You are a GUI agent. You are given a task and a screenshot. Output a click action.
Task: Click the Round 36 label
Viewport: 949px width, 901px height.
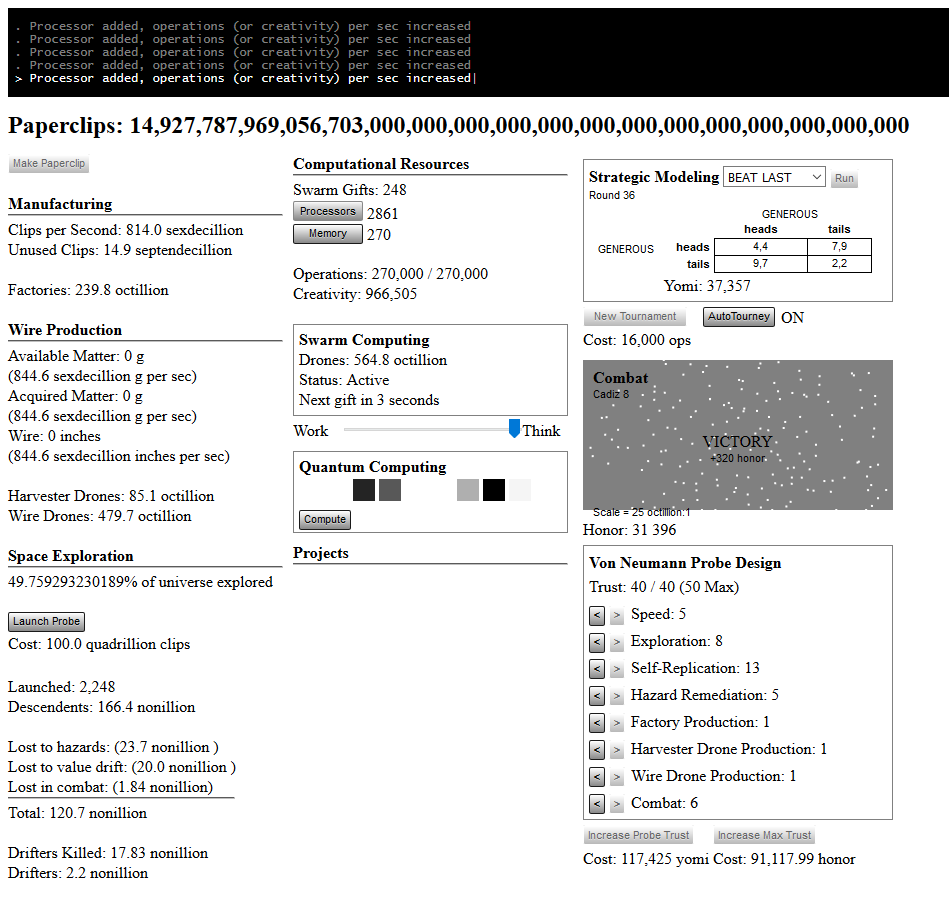(x=612, y=195)
